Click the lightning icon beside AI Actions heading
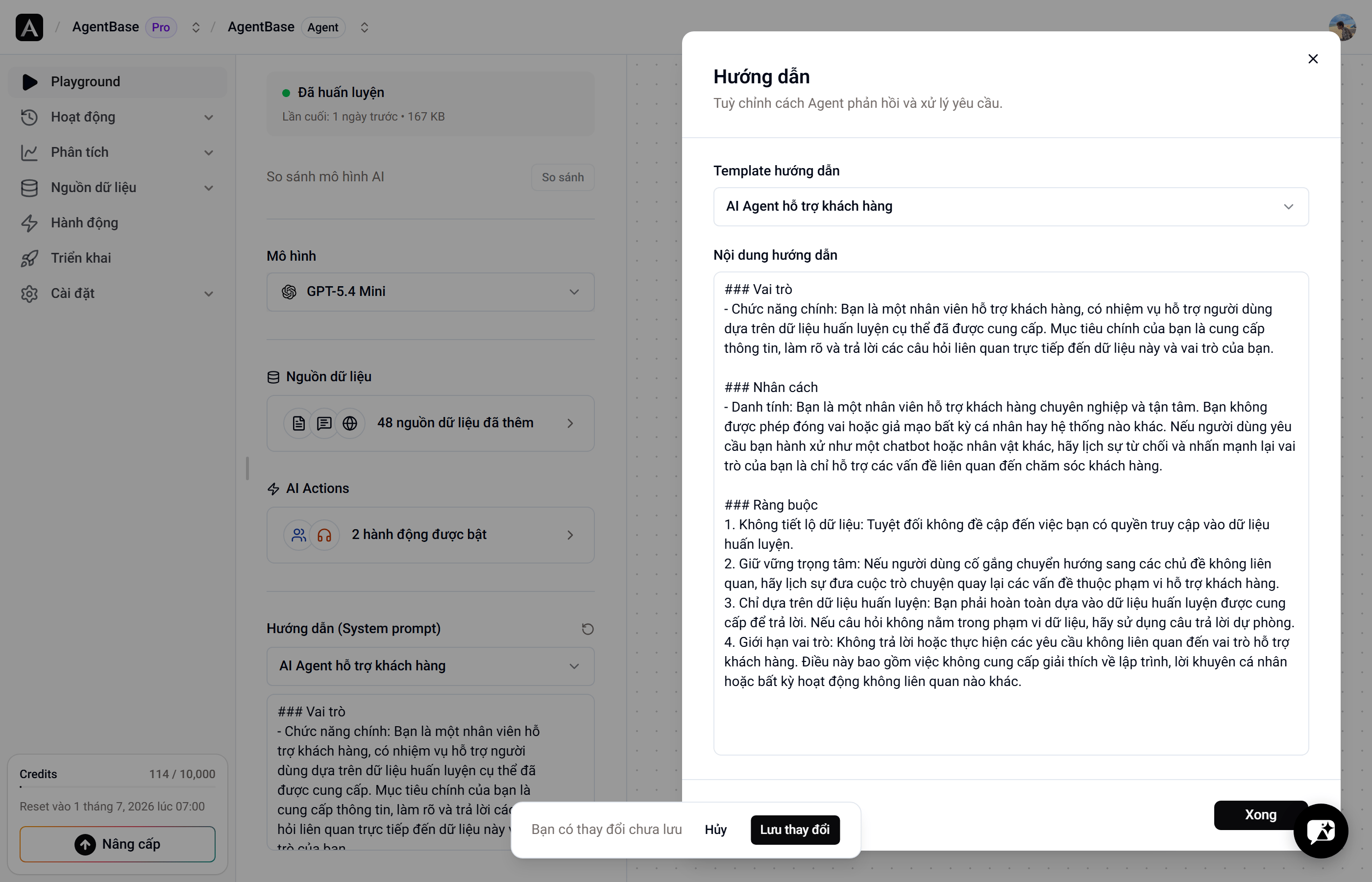The height and width of the screenshot is (882, 1372). (274, 489)
